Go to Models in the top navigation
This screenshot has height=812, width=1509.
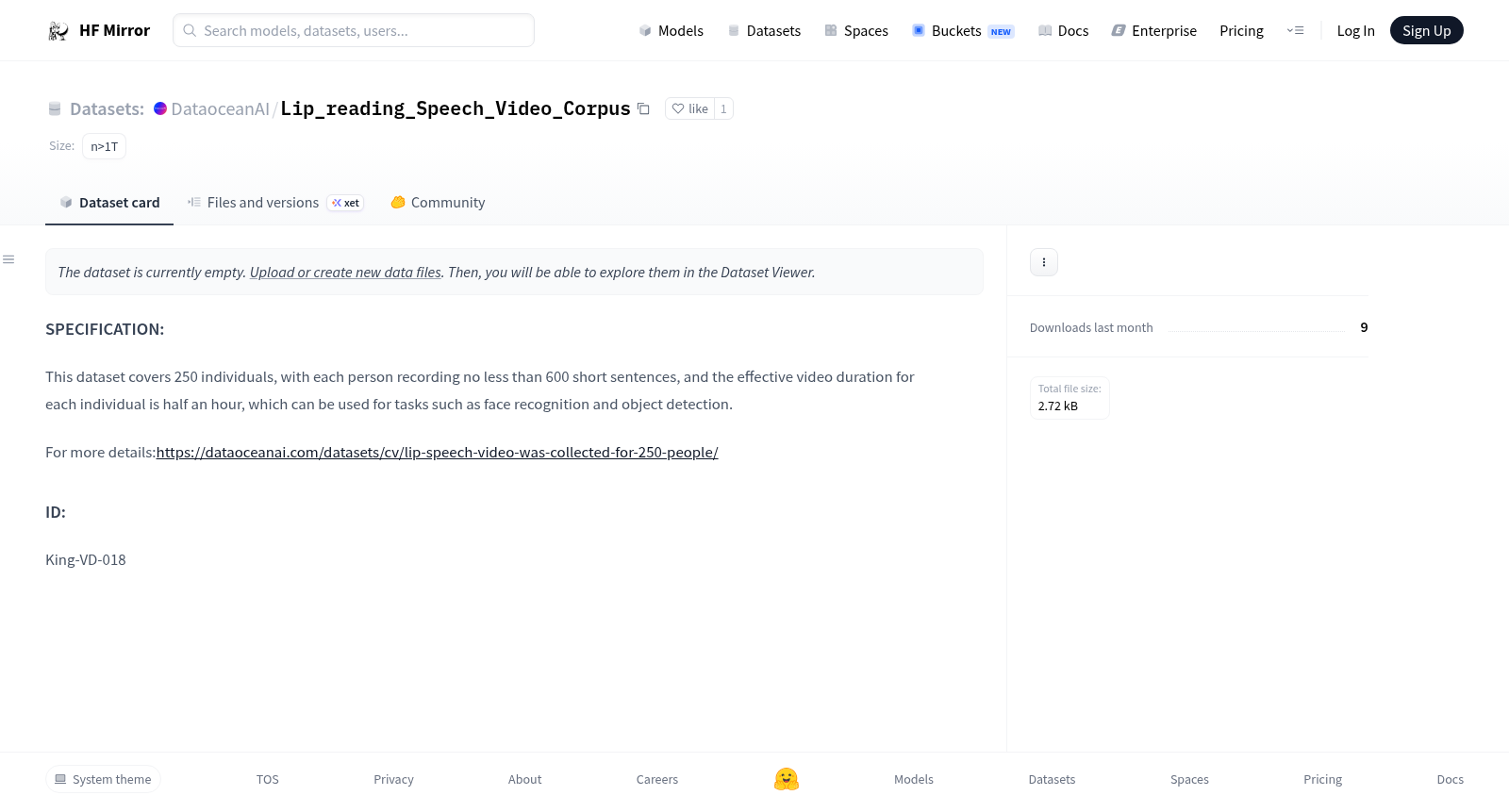tap(671, 30)
